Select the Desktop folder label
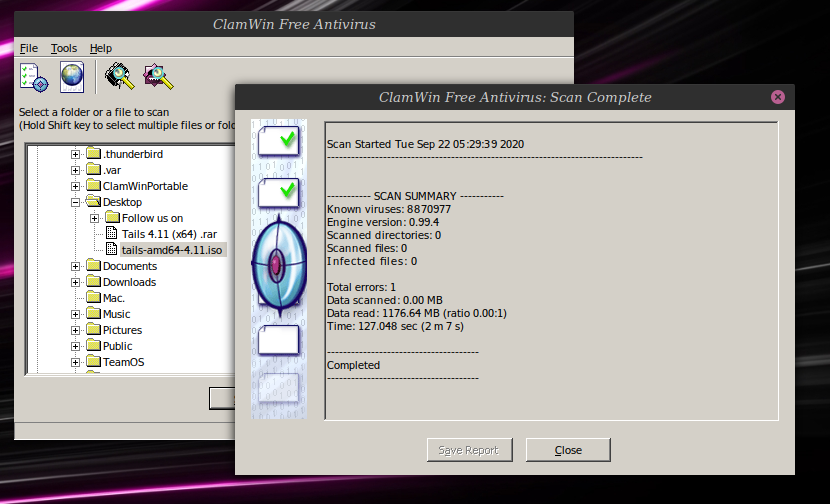Screen dimensions: 830x504 click(122, 202)
